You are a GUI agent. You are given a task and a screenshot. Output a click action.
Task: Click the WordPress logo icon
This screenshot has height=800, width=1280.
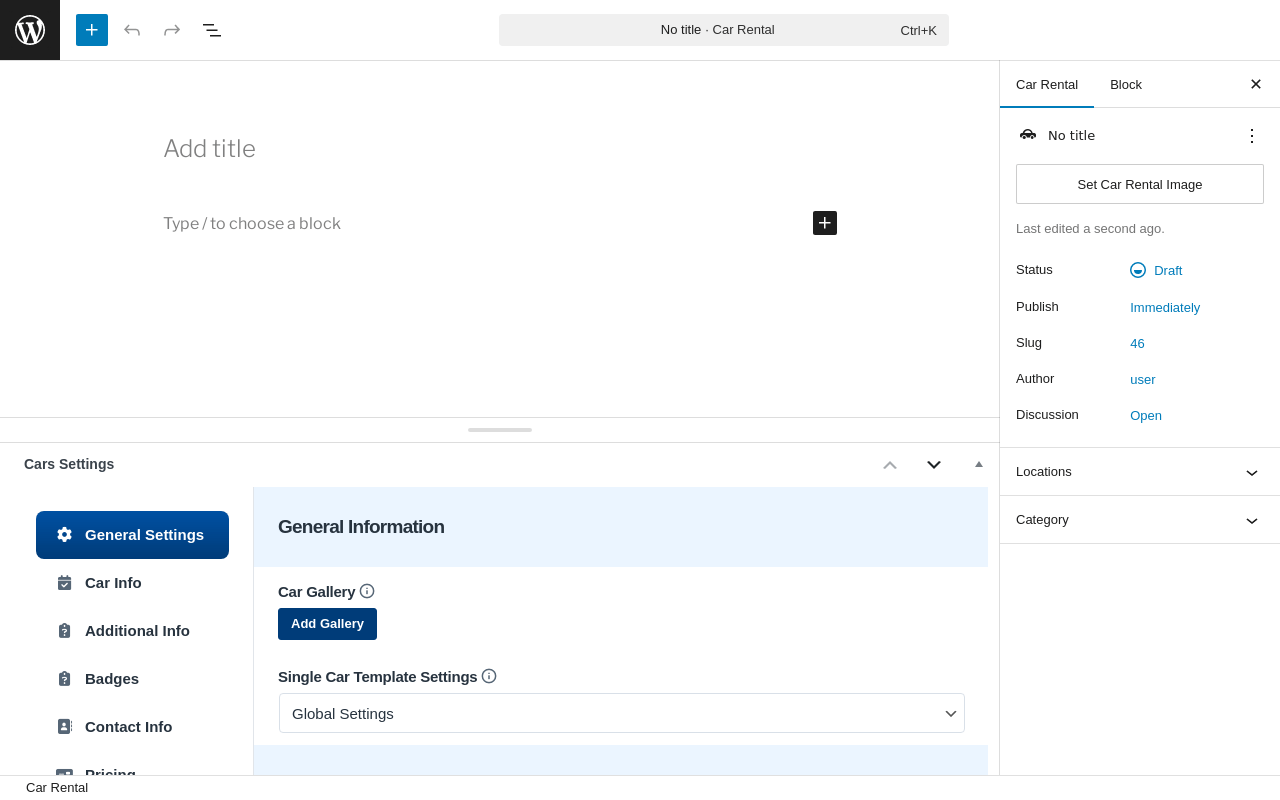click(30, 30)
